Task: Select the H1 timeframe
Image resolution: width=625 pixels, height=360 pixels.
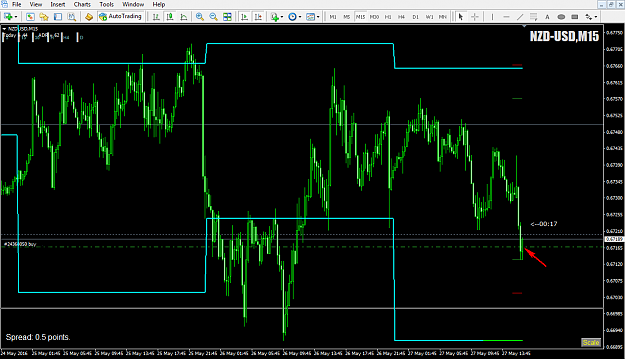Action: tap(388, 17)
